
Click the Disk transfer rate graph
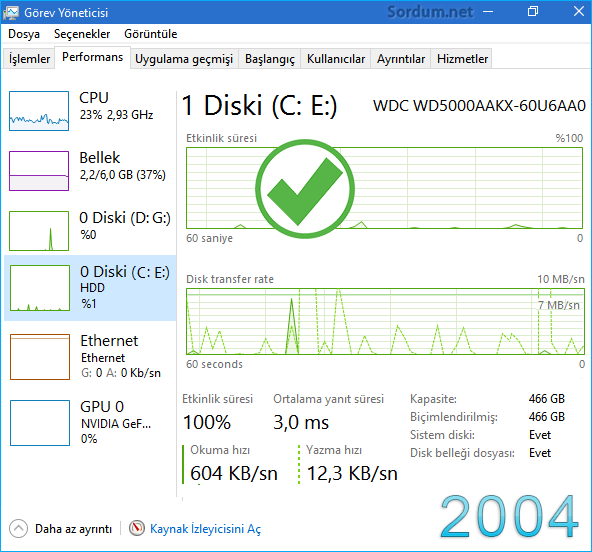[x=385, y=322]
